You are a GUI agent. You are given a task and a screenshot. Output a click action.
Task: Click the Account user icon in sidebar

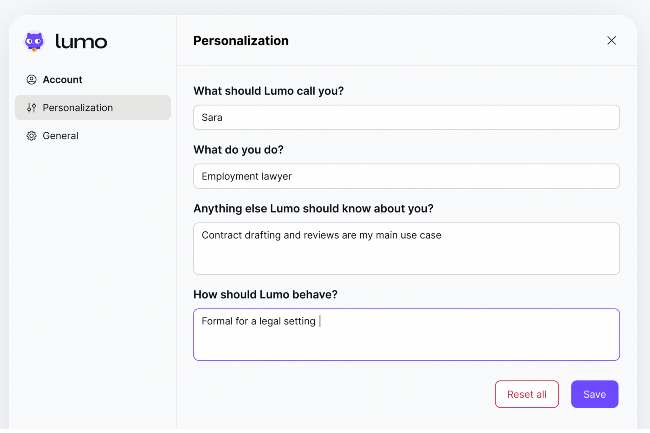pos(32,80)
